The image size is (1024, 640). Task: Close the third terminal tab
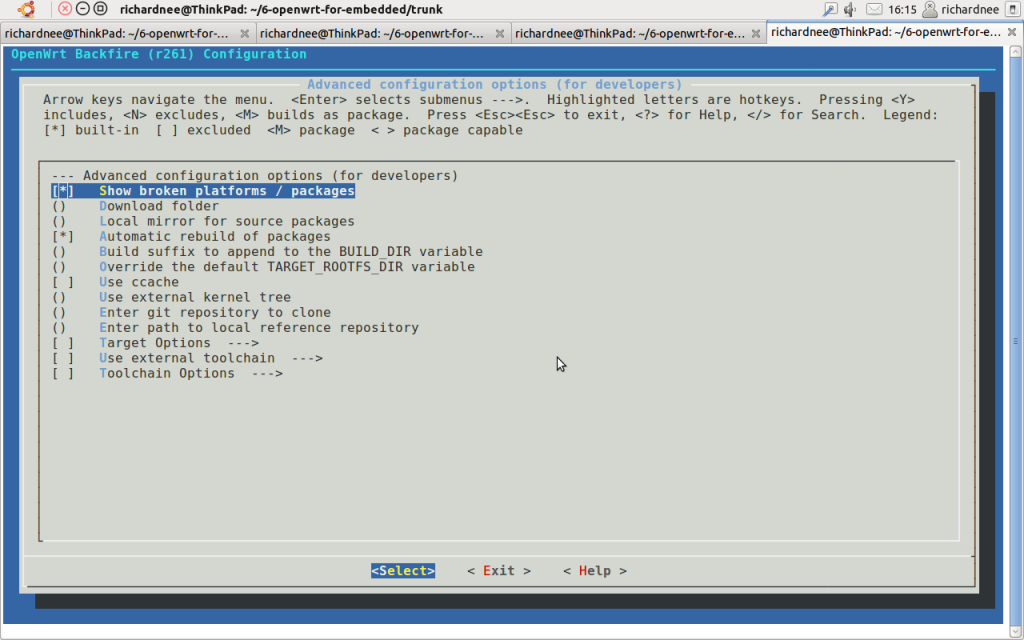click(756, 33)
